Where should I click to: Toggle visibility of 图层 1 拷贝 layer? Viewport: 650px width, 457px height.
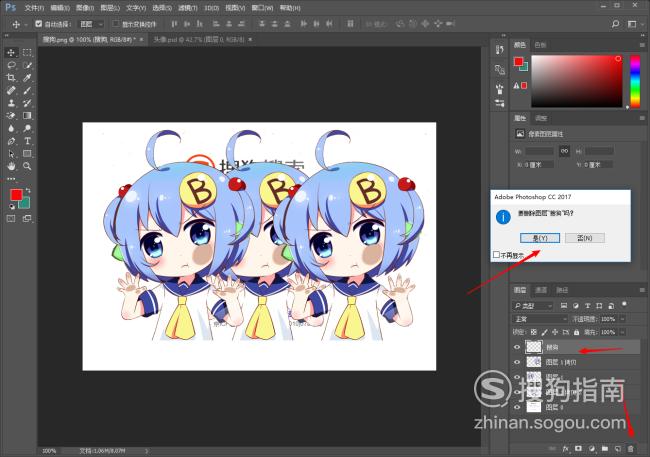point(517,362)
